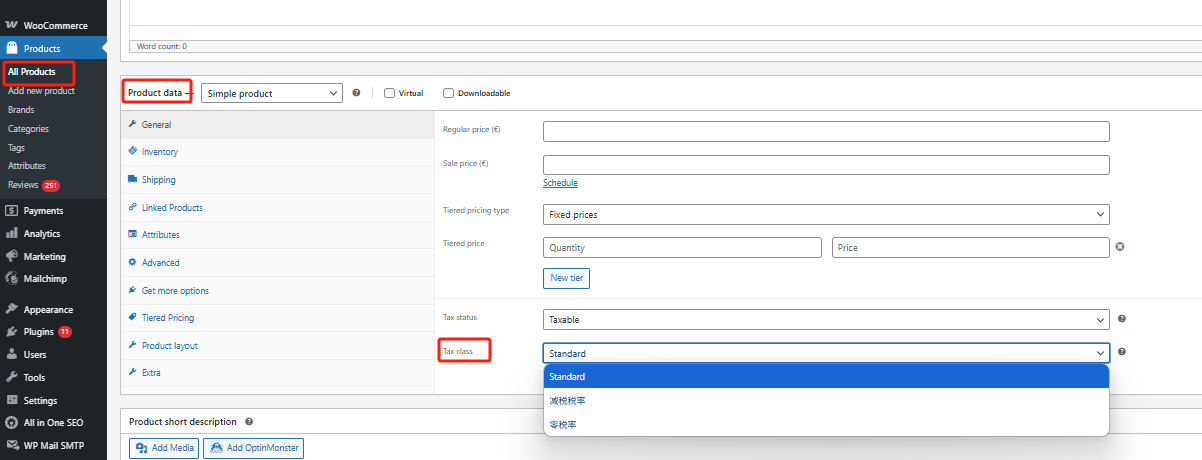
Task: Choose 零税率 from the tax class list
Action: click(563, 425)
